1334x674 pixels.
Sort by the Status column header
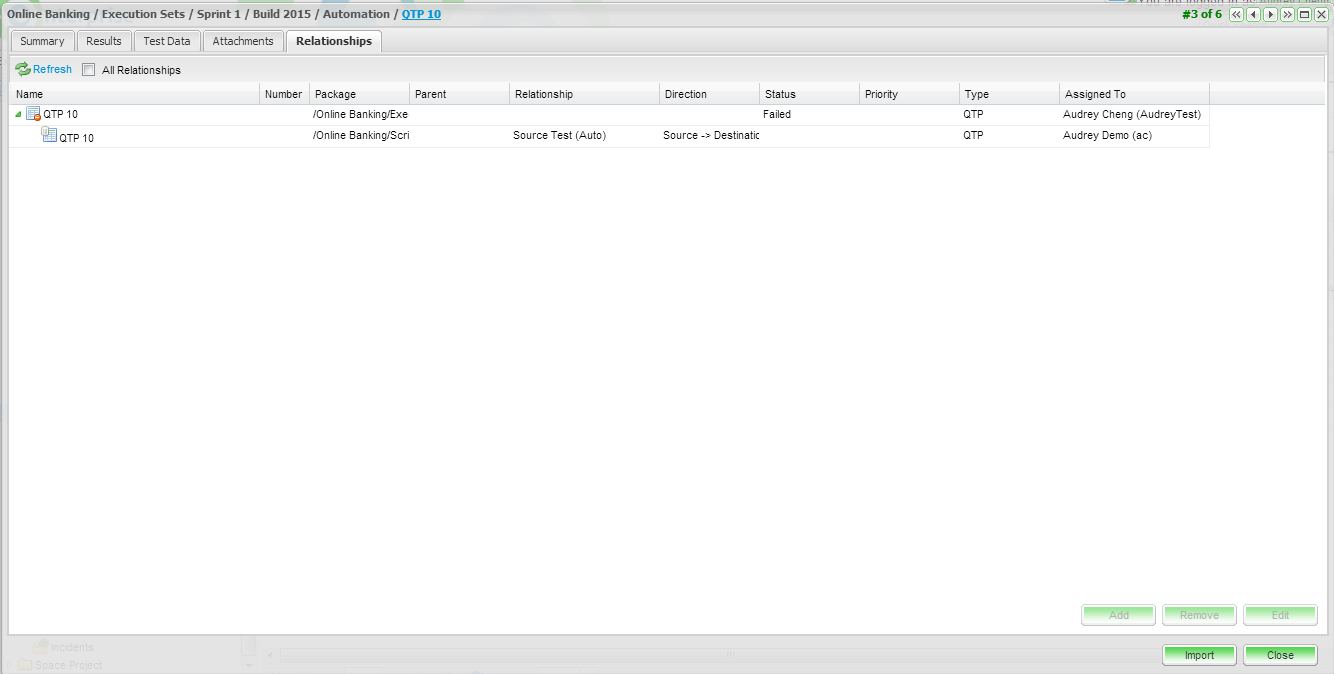pos(780,94)
